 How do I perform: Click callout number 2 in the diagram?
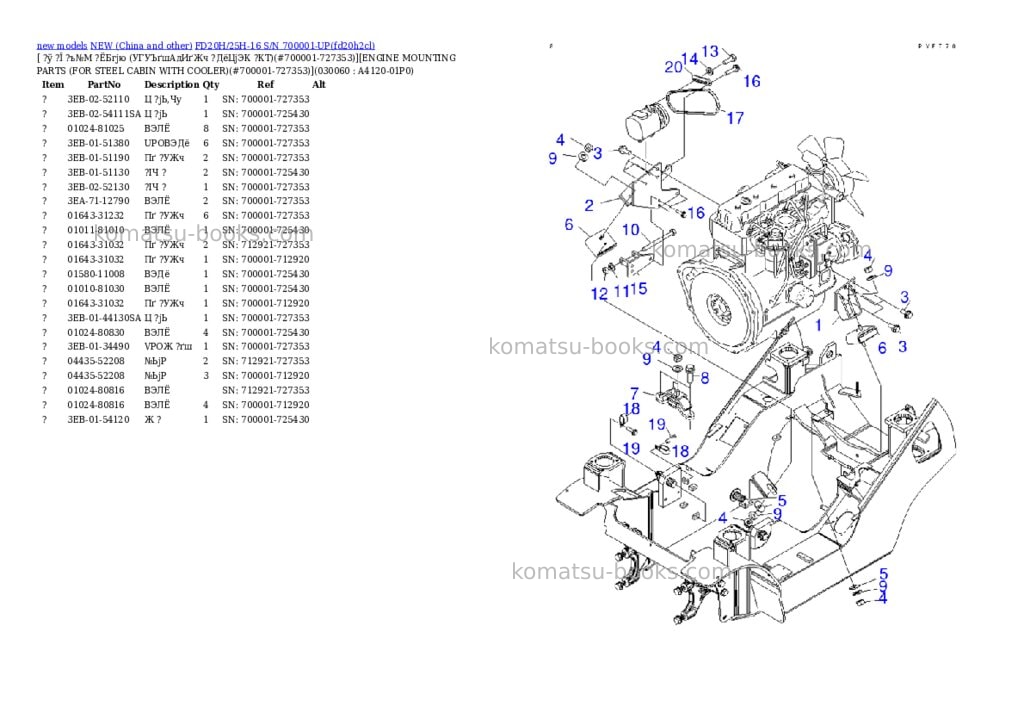tap(589, 206)
